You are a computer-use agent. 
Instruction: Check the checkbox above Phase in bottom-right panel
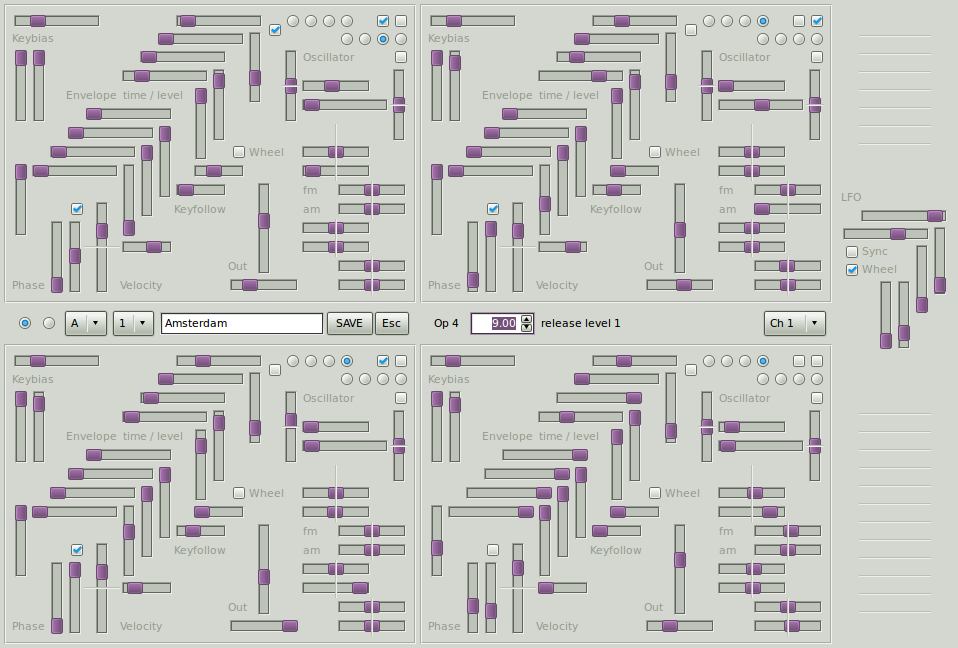[493, 549]
